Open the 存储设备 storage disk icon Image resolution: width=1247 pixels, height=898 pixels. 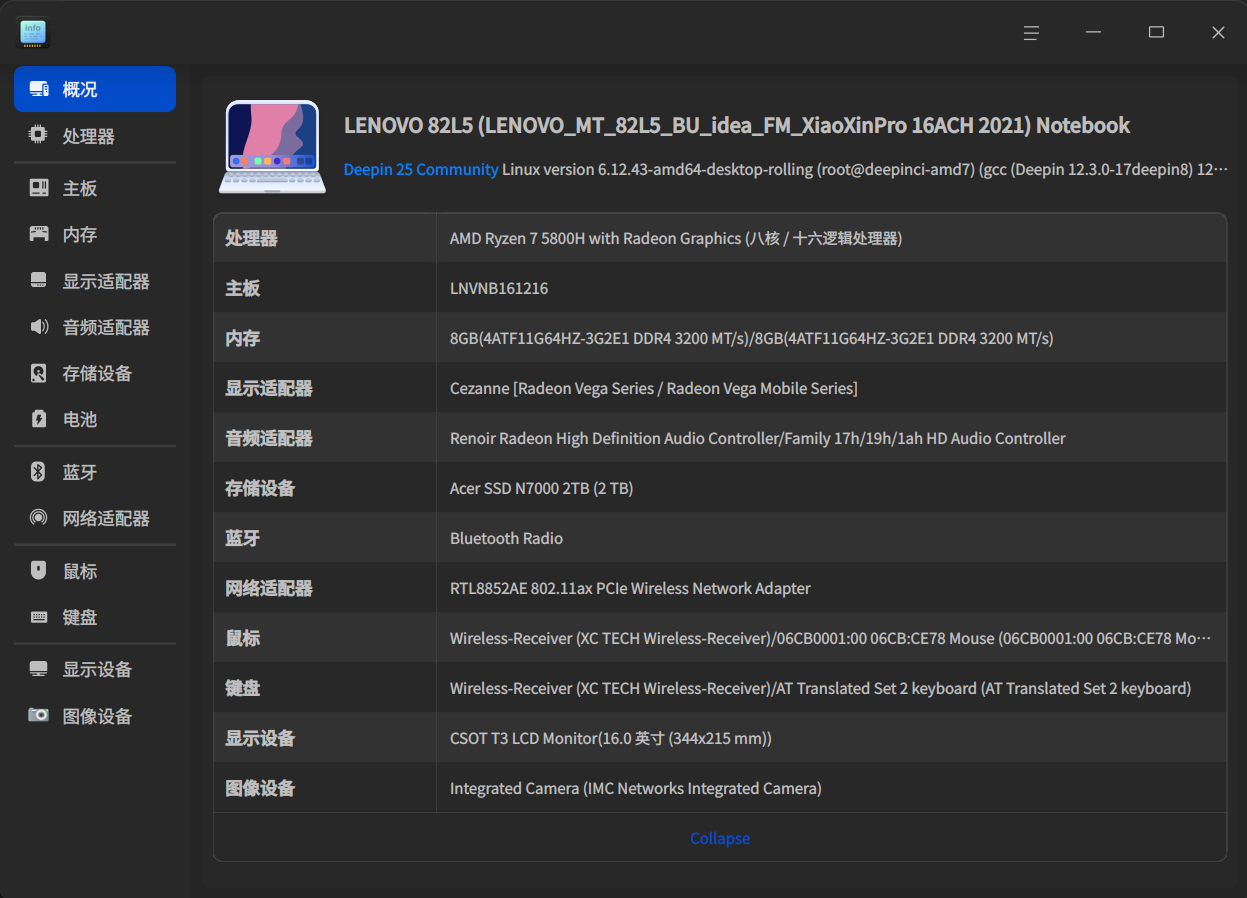point(38,373)
